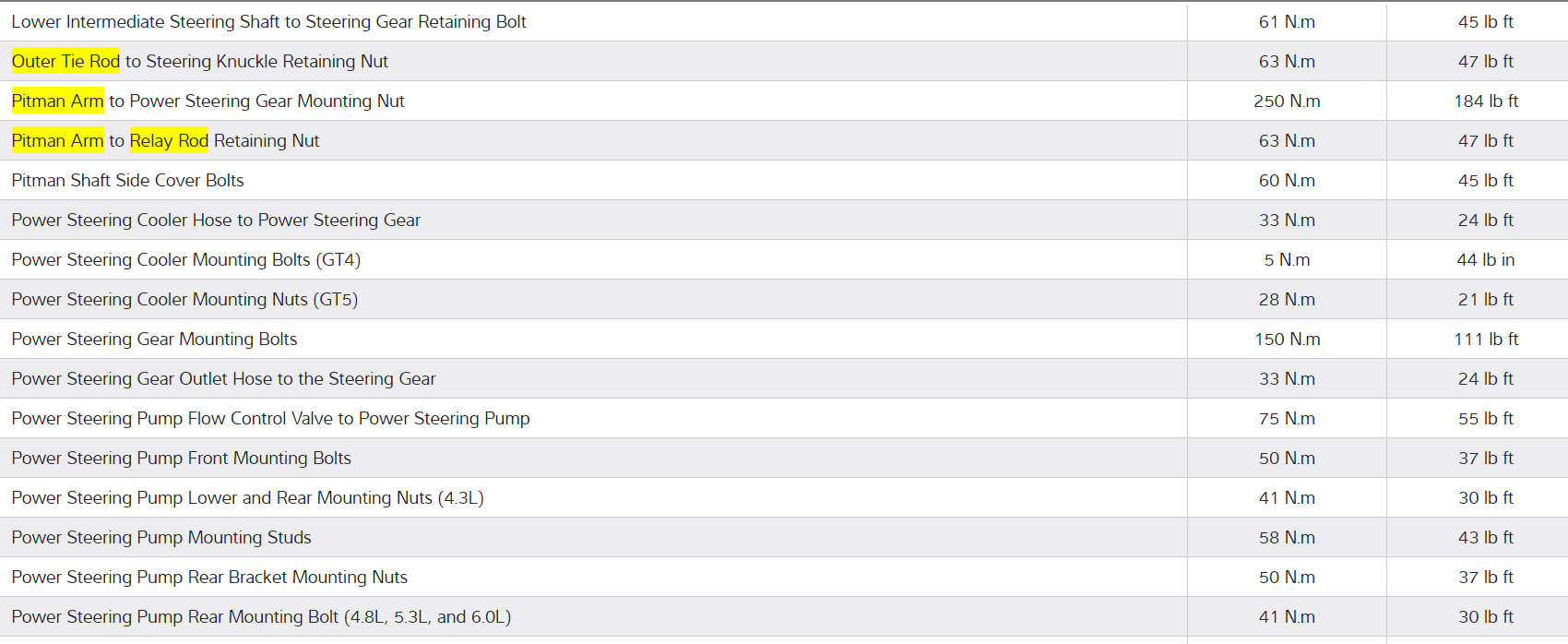Click Power Steering Cooler Mounting Nuts (GT5) text
Screen dimensions: 1568x644
pos(184,299)
